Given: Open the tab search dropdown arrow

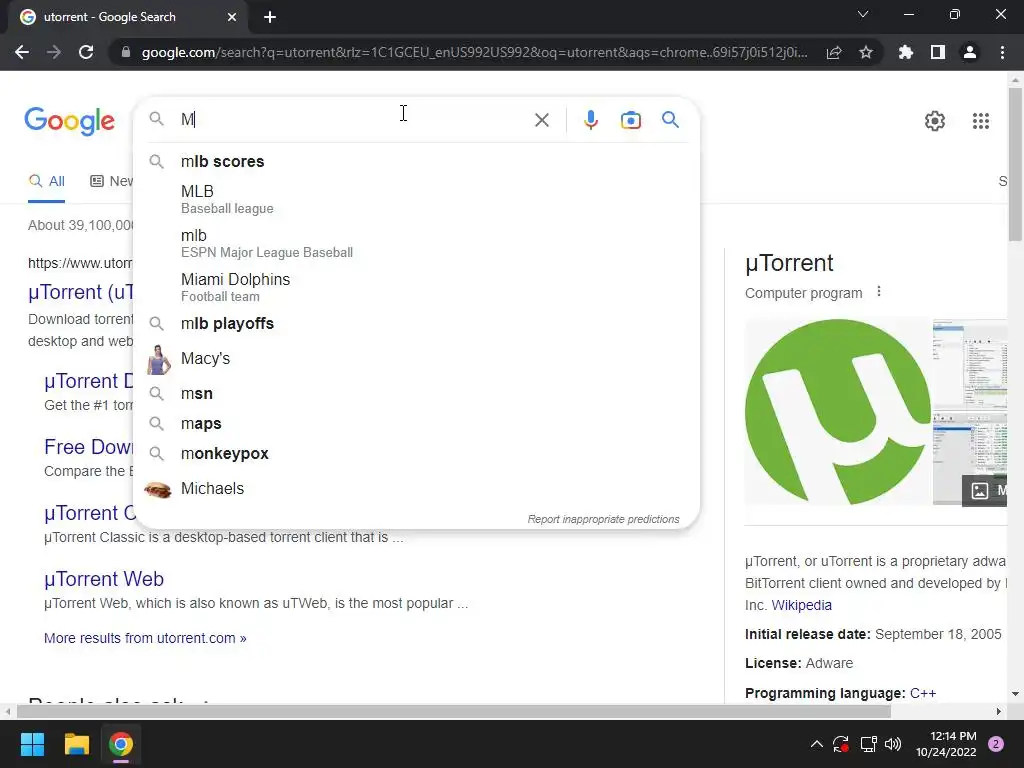Looking at the screenshot, I should [863, 14].
